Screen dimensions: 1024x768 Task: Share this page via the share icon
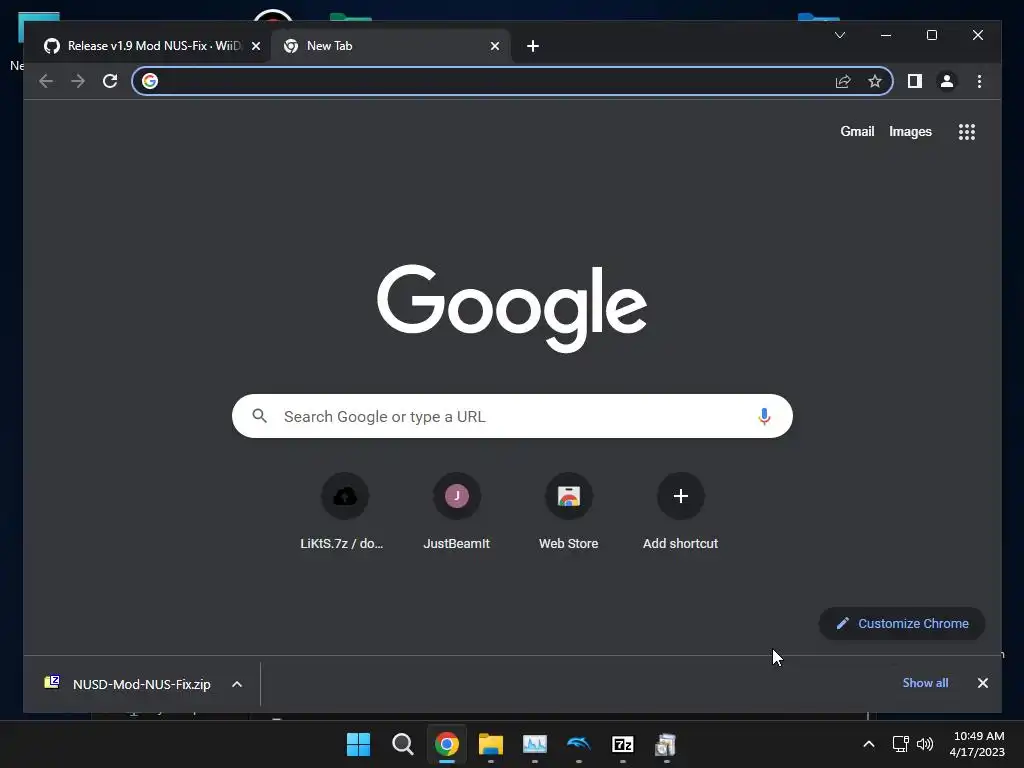click(x=843, y=81)
